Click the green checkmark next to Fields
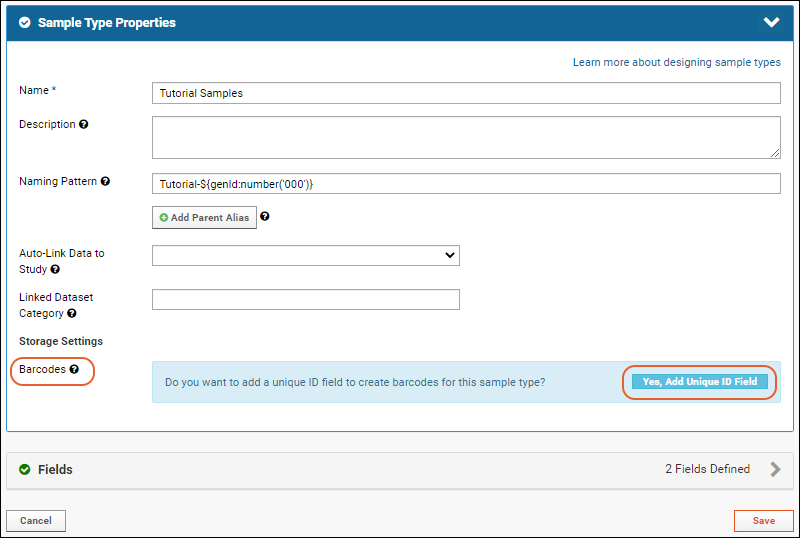The width and height of the screenshot is (800, 538). [24, 469]
